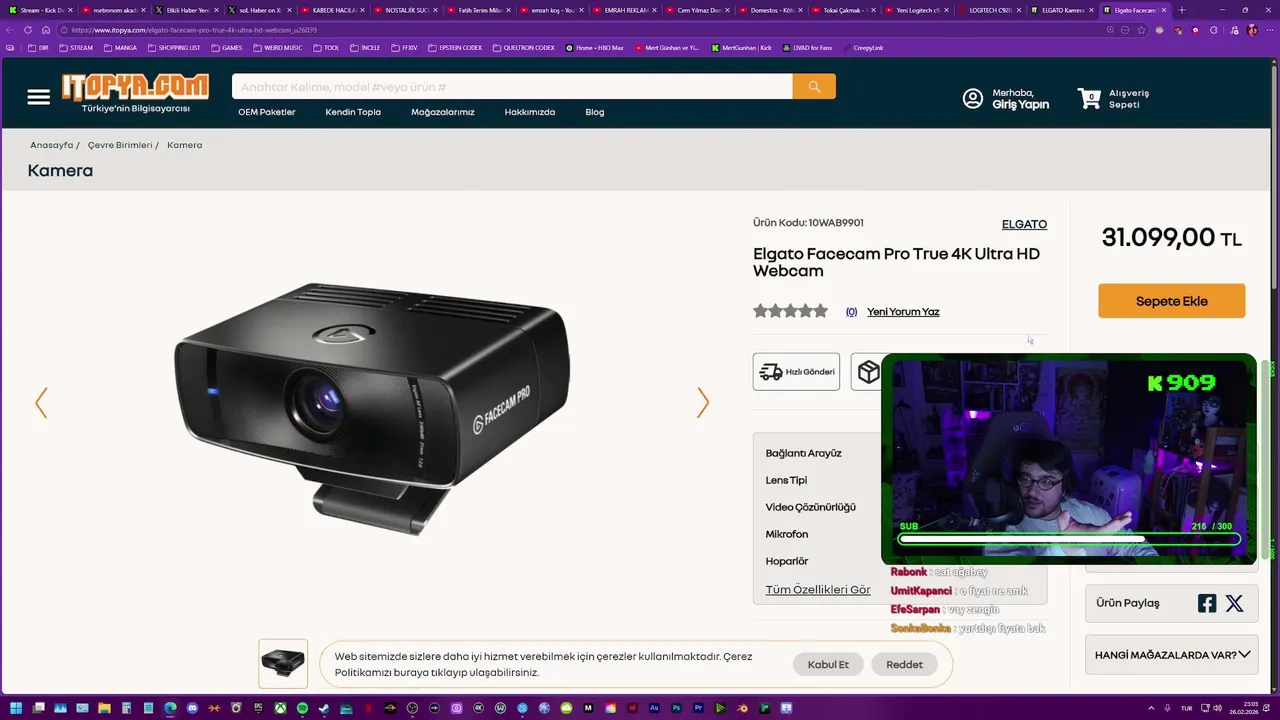The image size is (1280, 720).
Task: Bookmark this page star icon
Action: pyautogui.click(x=1142, y=30)
